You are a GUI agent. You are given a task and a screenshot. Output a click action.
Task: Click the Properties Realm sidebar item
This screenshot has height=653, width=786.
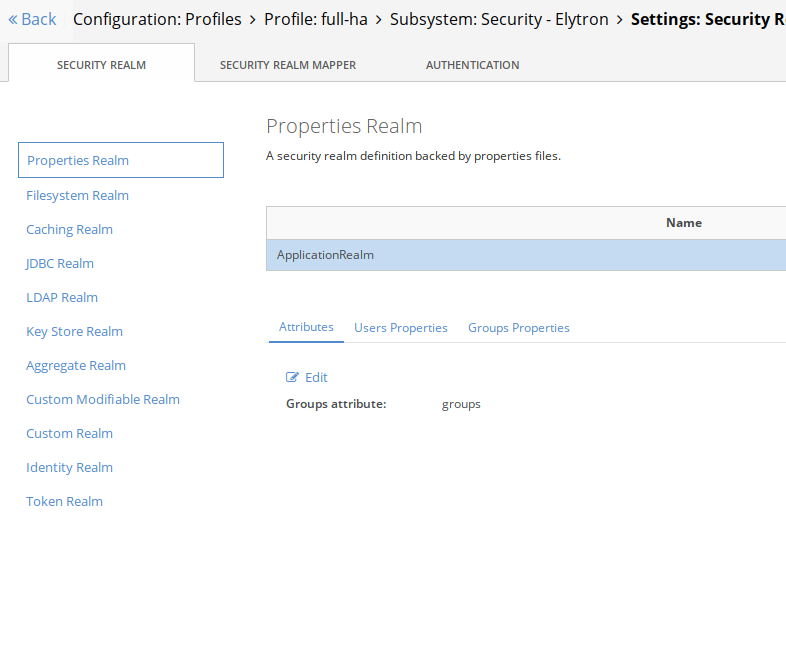78,160
